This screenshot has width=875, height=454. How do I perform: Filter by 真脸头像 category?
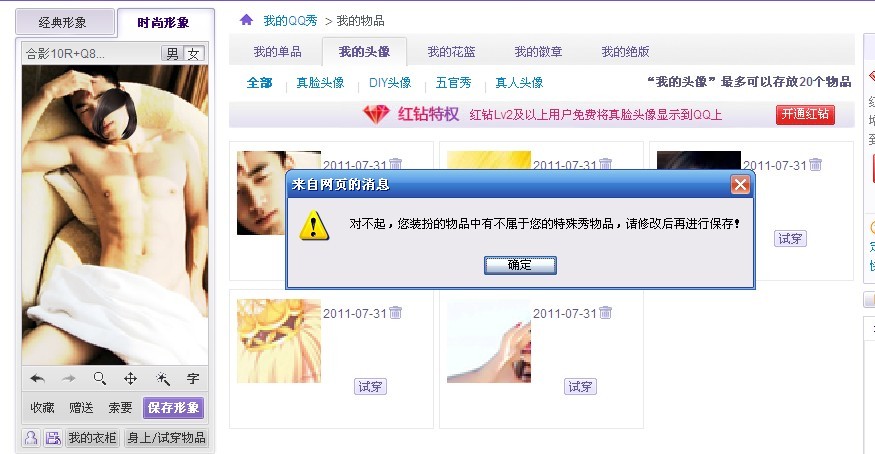(x=320, y=83)
